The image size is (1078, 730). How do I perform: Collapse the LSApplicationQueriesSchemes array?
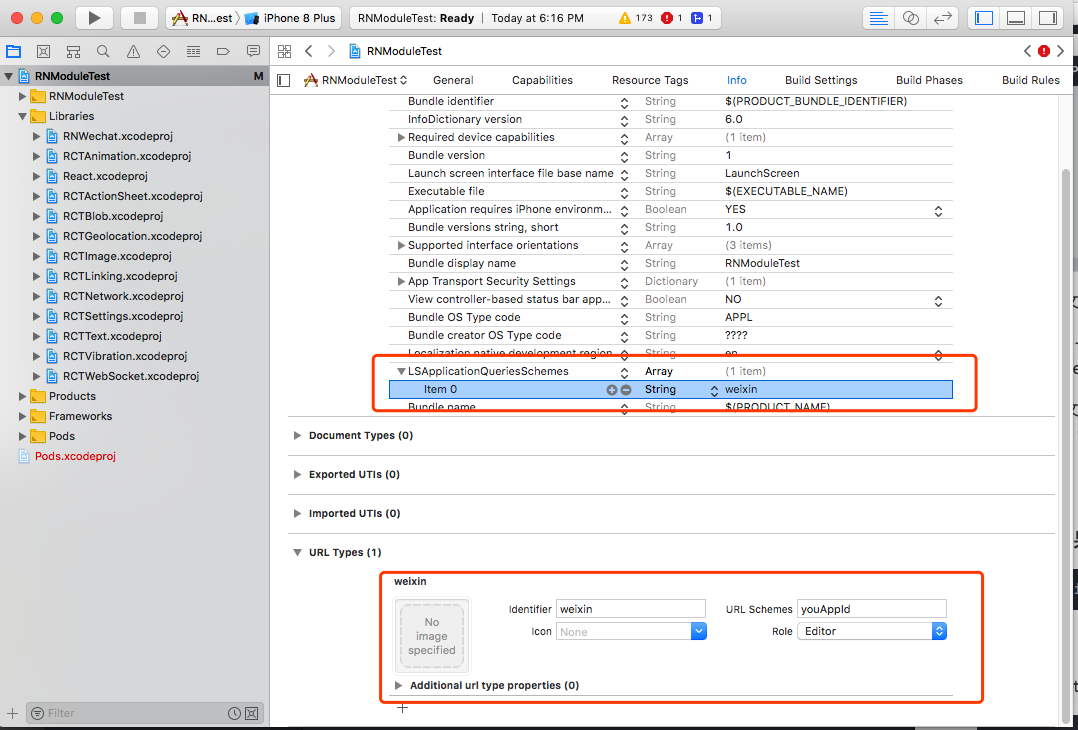pyautogui.click(x=401, y=372)
